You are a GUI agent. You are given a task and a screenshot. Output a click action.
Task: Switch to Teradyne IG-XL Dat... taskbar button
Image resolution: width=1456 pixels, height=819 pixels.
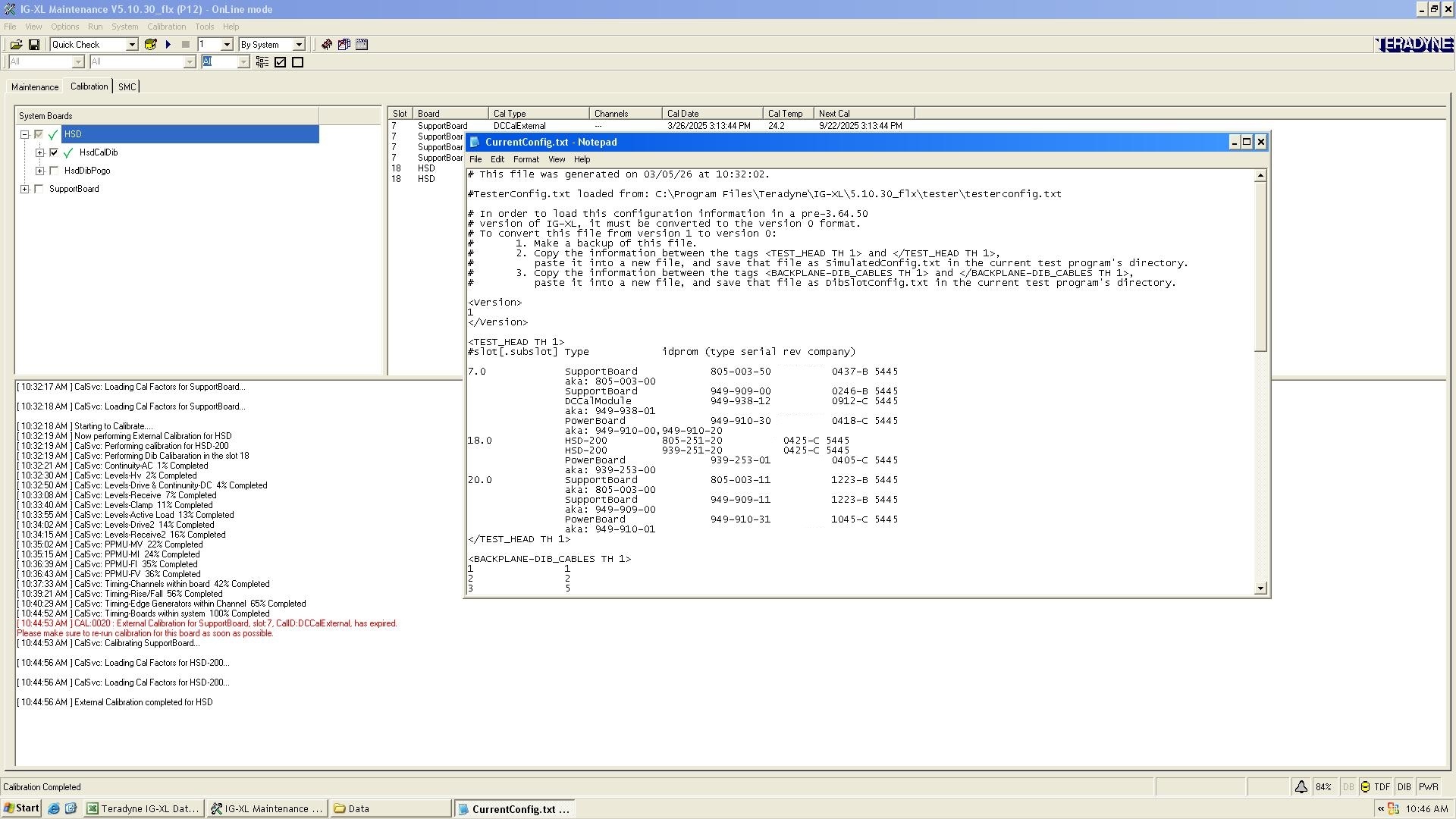click(143, 809)
